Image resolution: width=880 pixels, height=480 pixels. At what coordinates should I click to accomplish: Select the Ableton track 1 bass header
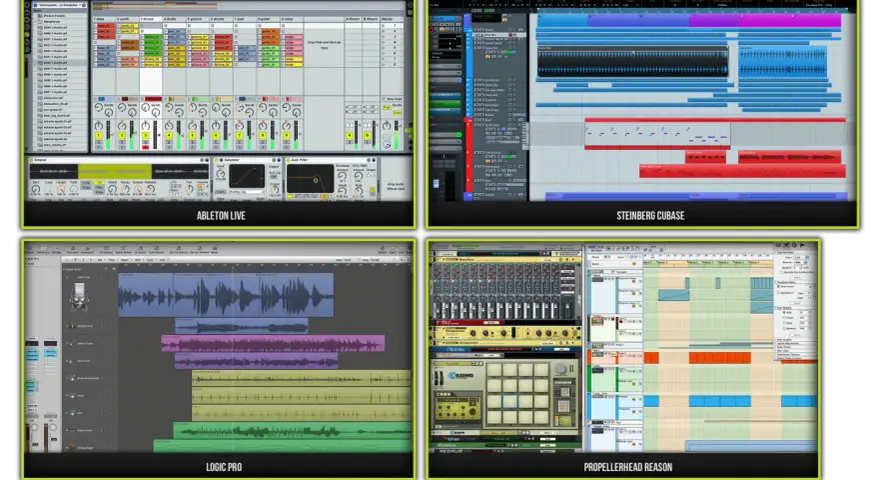pos(104,19)
